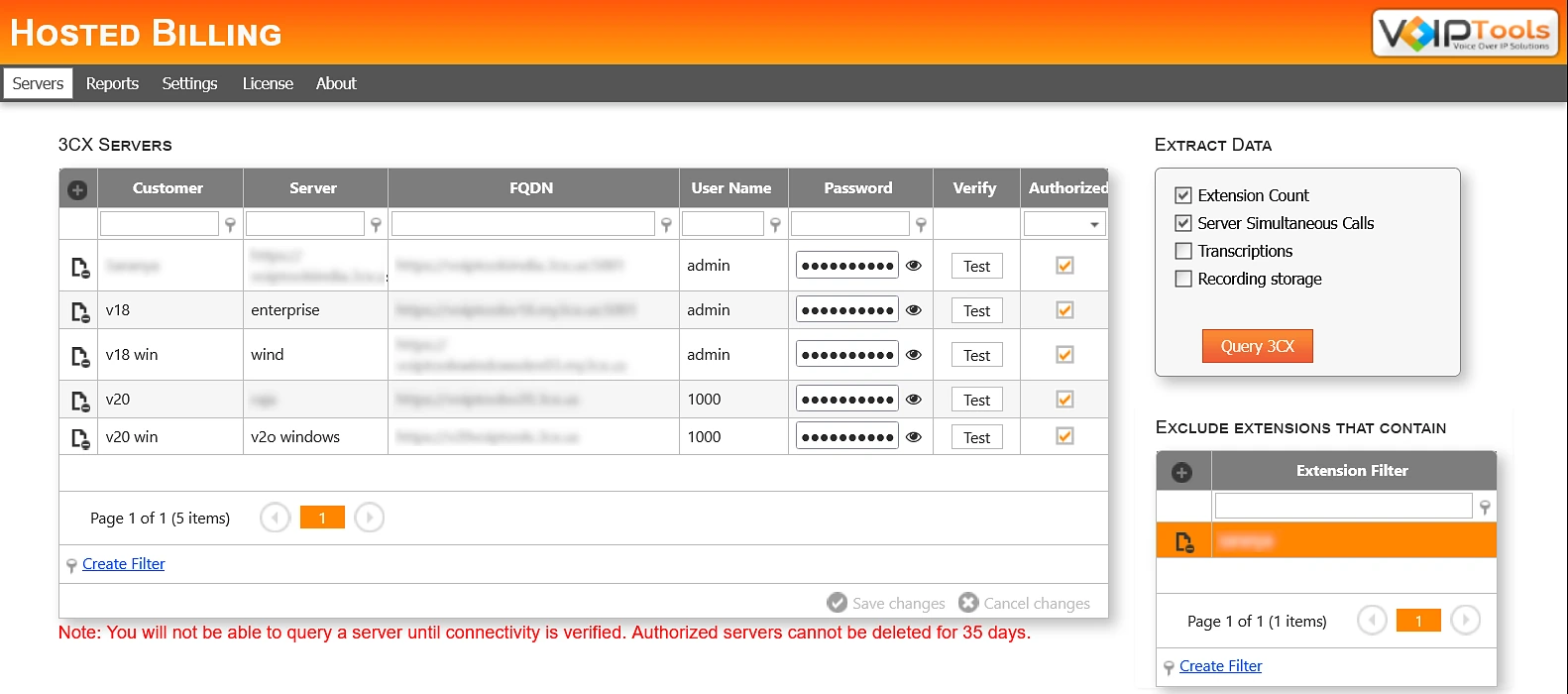The image size is (1568, 694).
Task: Test connection for first server row
Action: point(976,267)
